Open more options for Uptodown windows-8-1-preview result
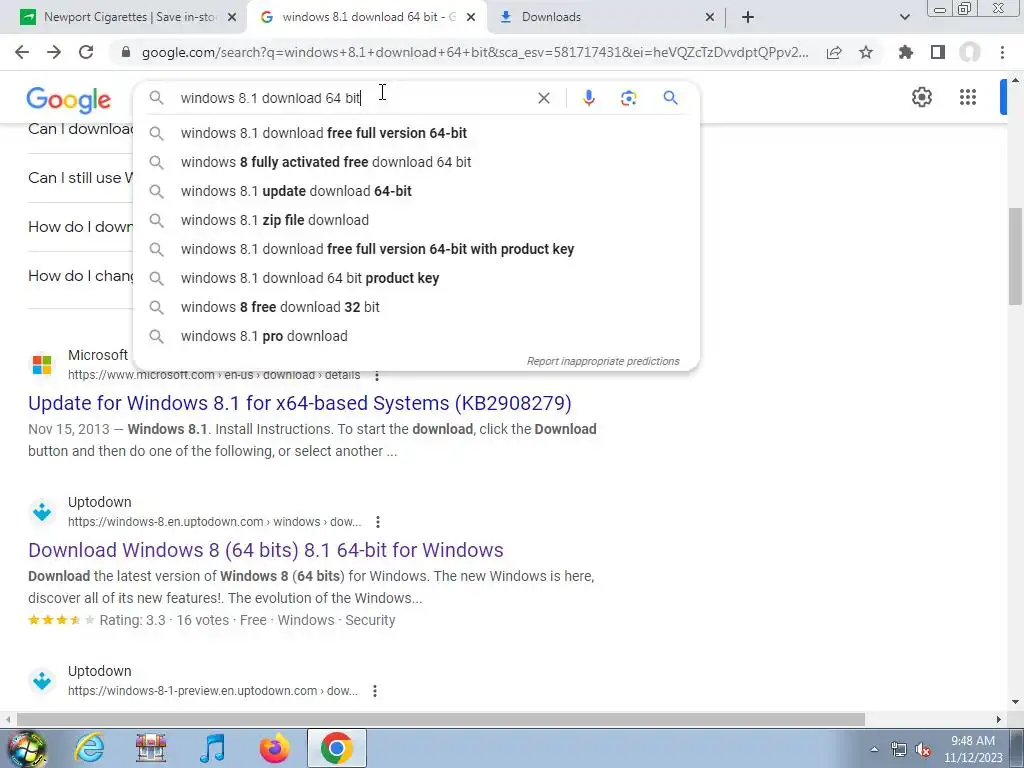 point(375,691)
